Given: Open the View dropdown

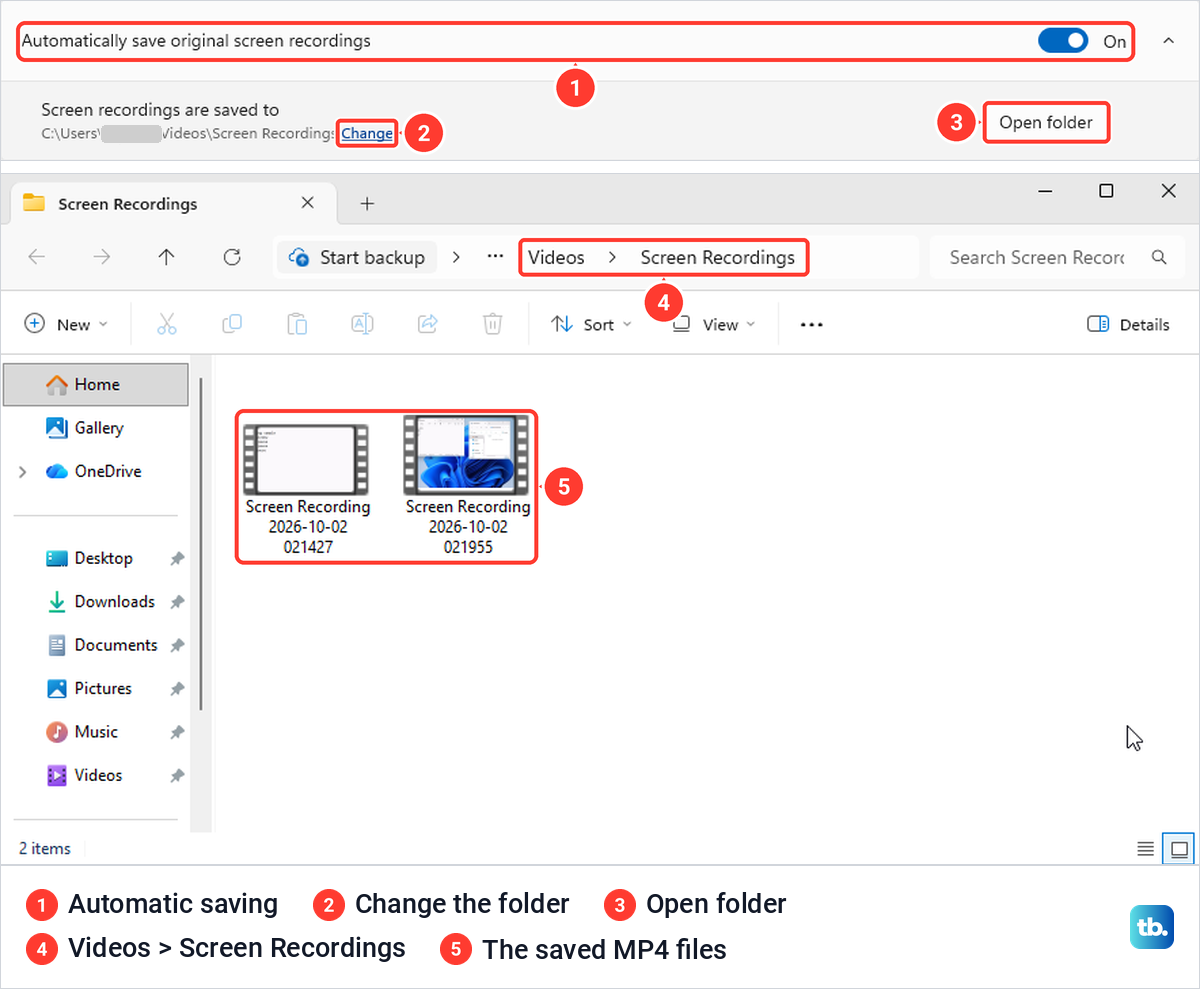Looking at the screenshot, I should (x=714, y=324).
